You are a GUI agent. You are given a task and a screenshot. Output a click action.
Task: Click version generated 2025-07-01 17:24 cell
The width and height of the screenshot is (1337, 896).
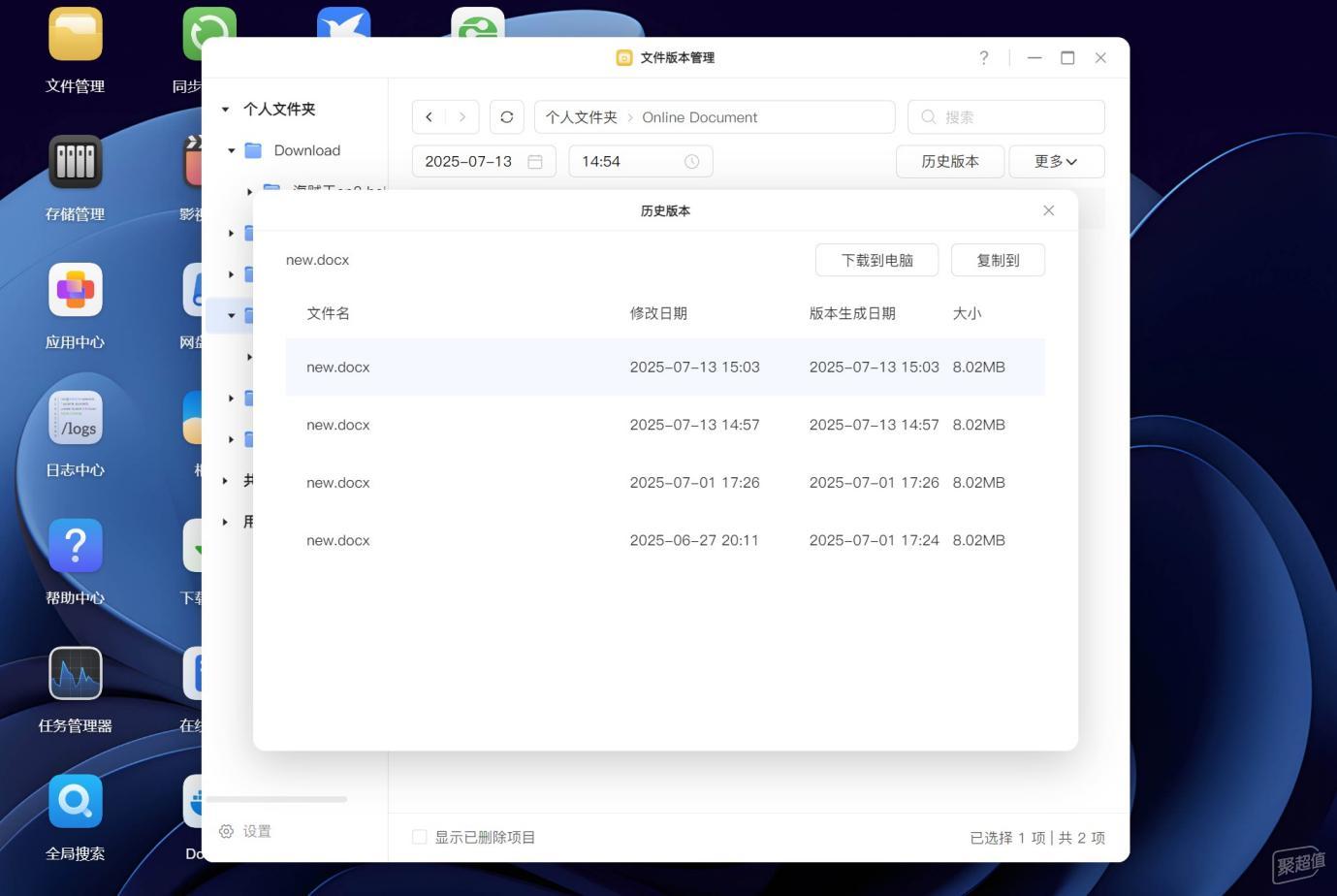click(875, 540)
